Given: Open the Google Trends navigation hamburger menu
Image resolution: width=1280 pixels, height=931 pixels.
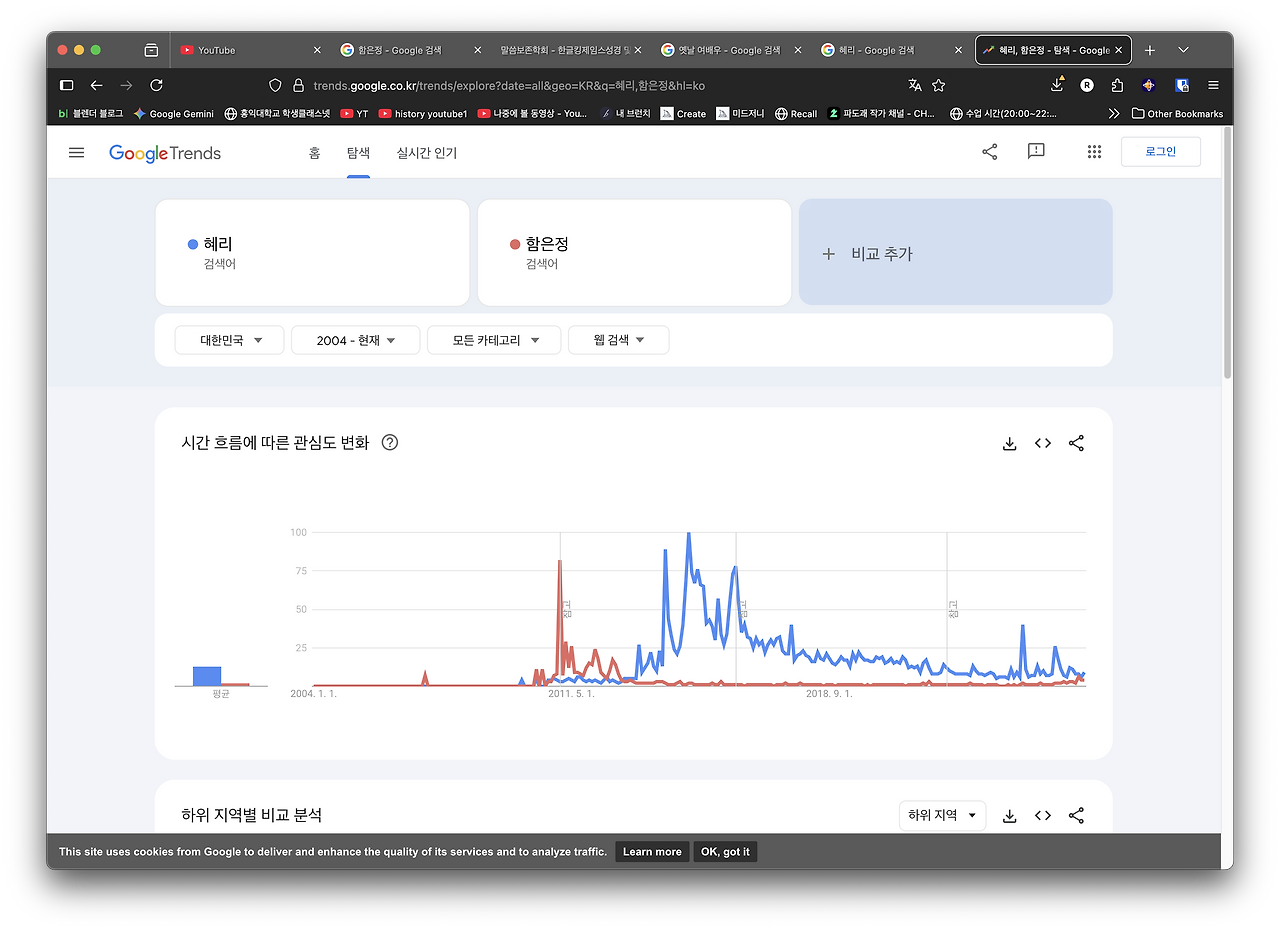Looking at the screenshot, I should (76, 152).
